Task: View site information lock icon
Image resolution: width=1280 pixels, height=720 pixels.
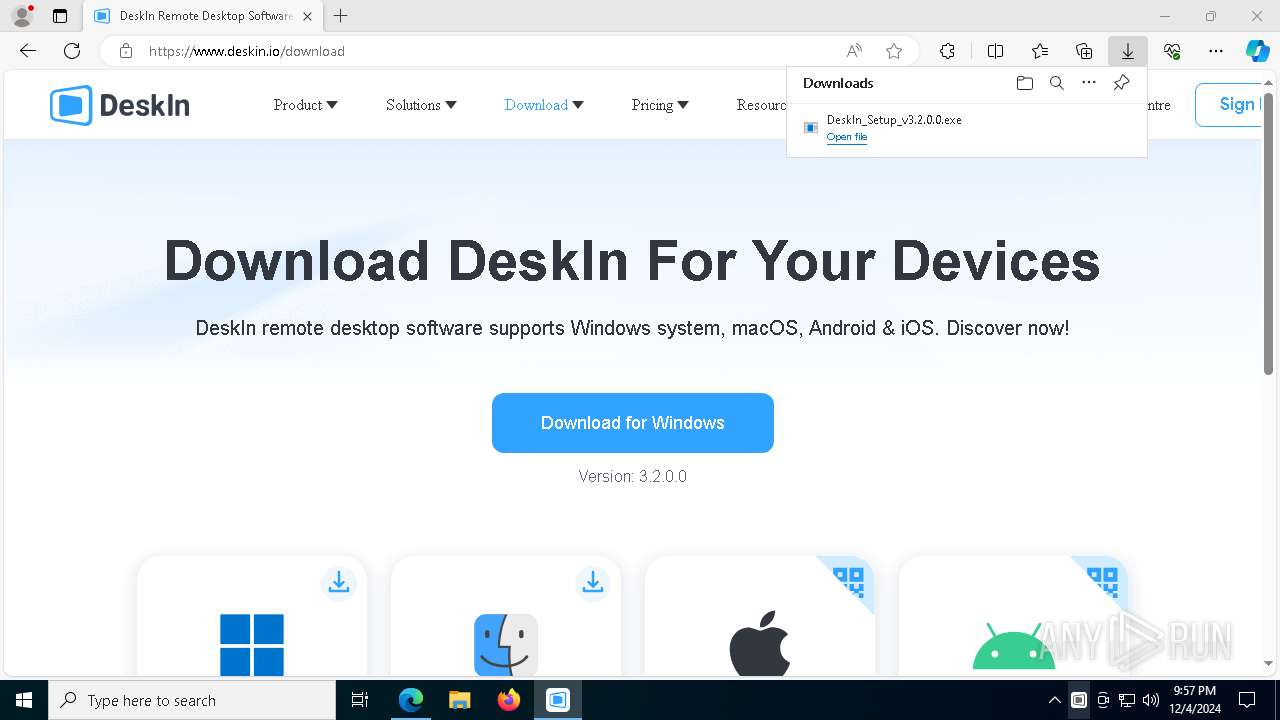Action: [126, 51]
